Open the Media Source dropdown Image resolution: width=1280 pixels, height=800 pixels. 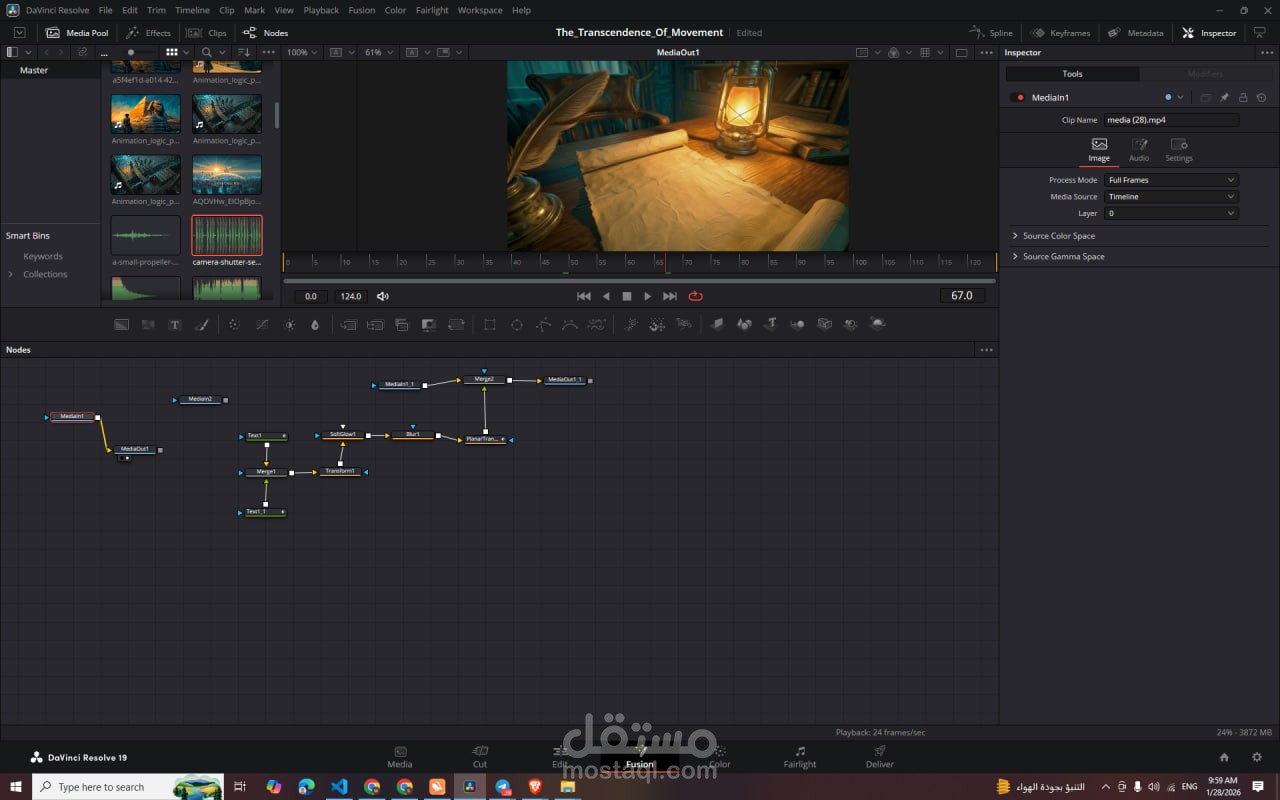(x=1170, y=197)
